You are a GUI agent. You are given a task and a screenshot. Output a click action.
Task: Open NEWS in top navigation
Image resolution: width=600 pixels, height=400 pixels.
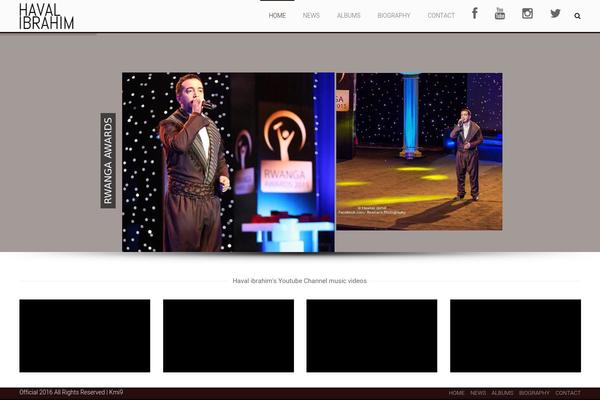(x=311, y=15)
